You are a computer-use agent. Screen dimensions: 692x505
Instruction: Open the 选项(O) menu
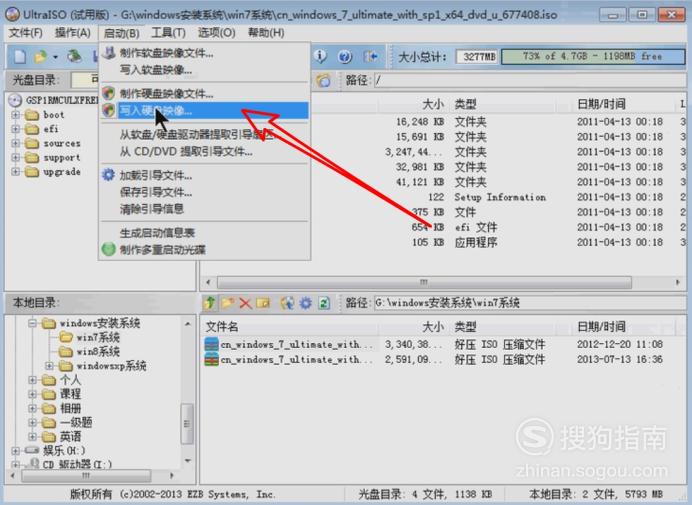tap(216, 33)
